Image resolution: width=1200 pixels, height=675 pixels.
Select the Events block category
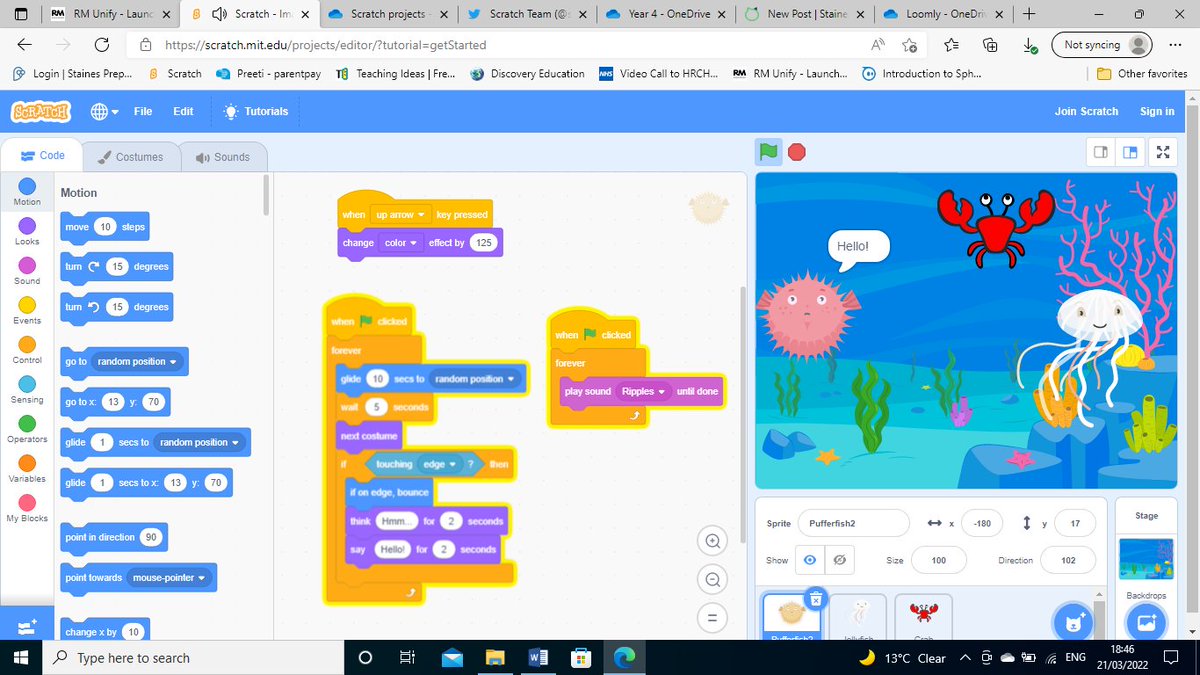pos(27,311)
